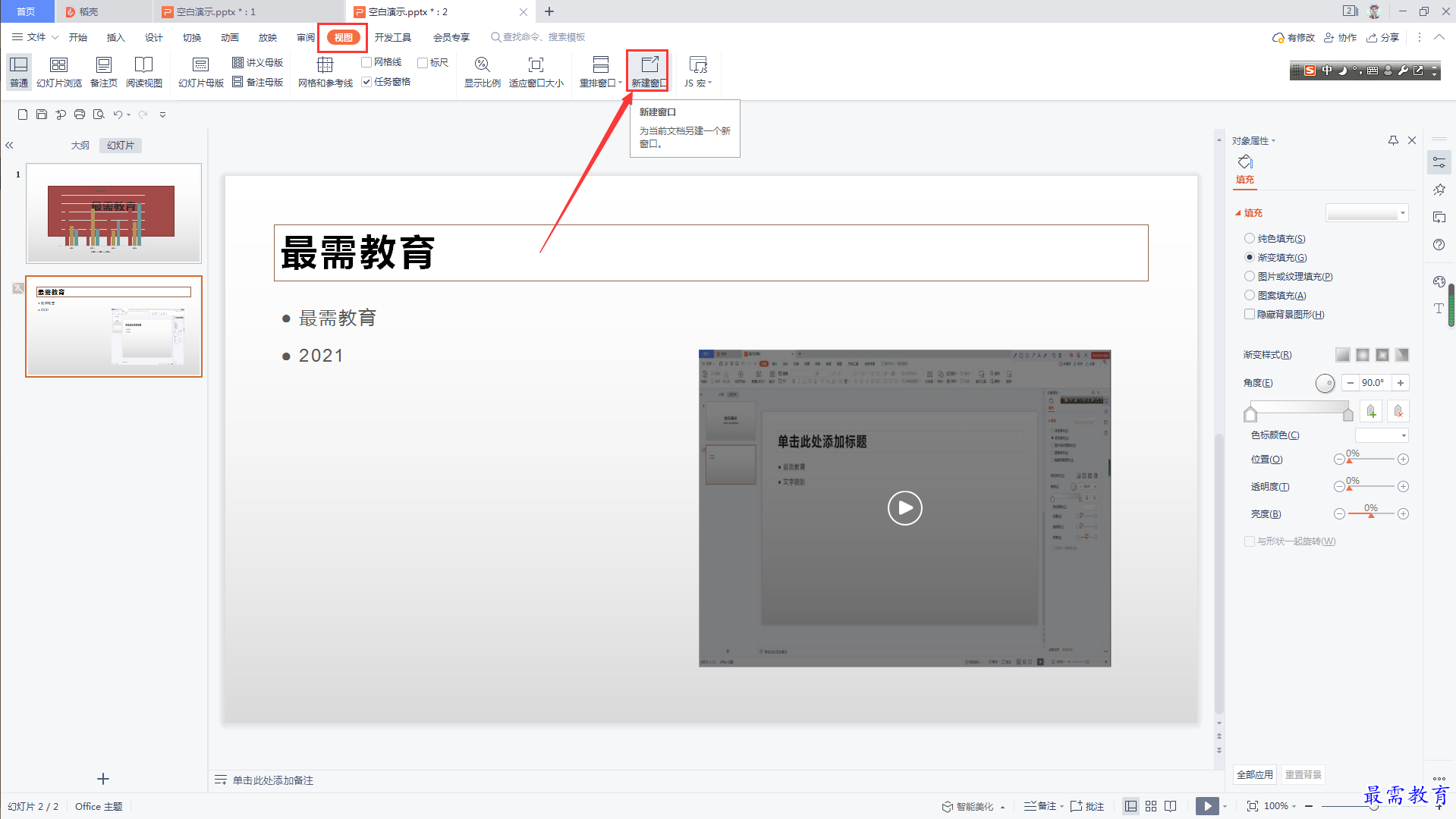Screen dimensions: 1456x819
Task: Open the File menu
Action: pyautogui.click(x=35, y=37)
